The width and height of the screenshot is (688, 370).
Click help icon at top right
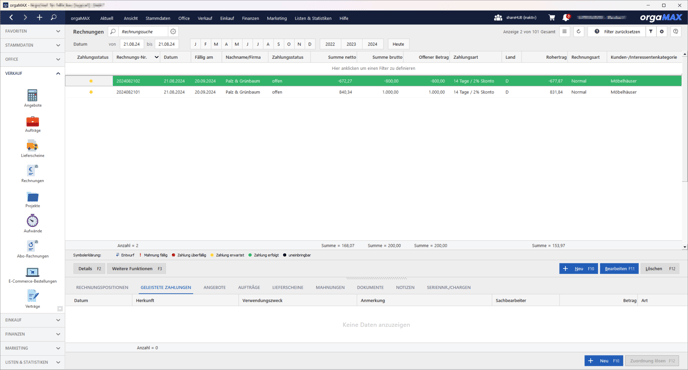(x=676, y=32)
